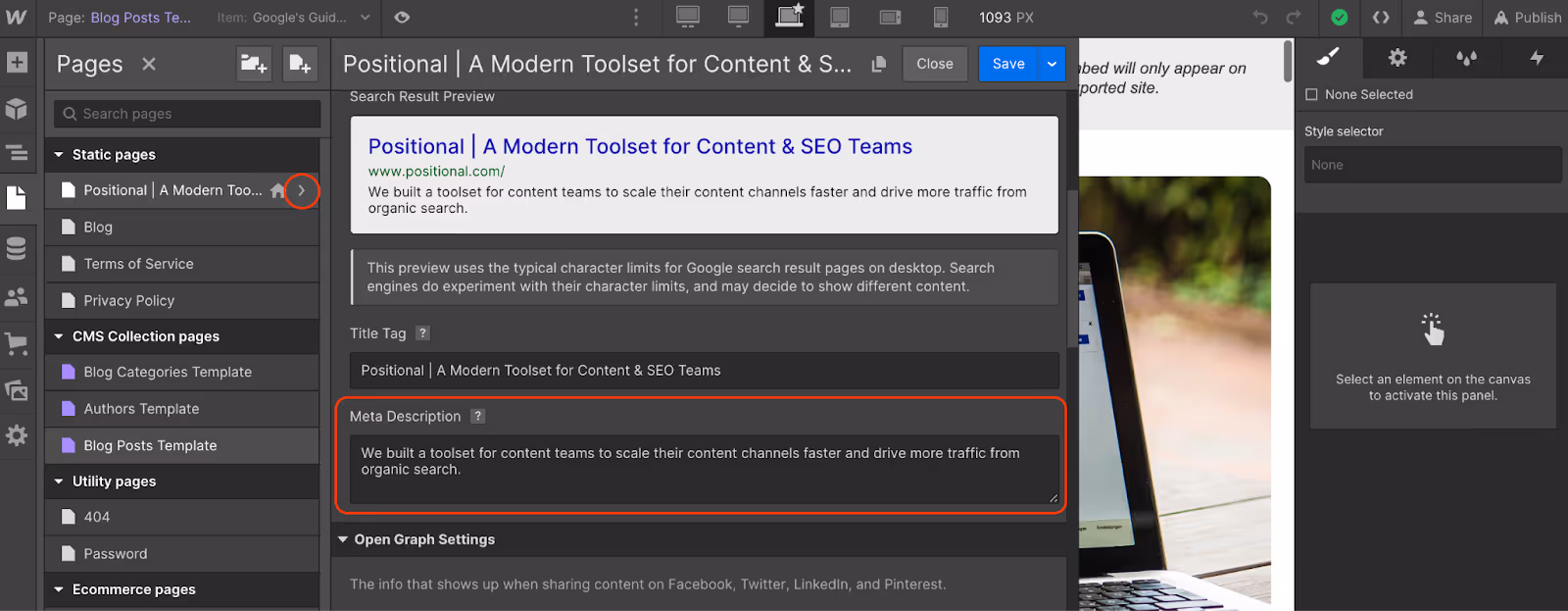Open the Webflow logo menu
Viewport: 1568px width, 611px height.
click(x=17, y=18)
